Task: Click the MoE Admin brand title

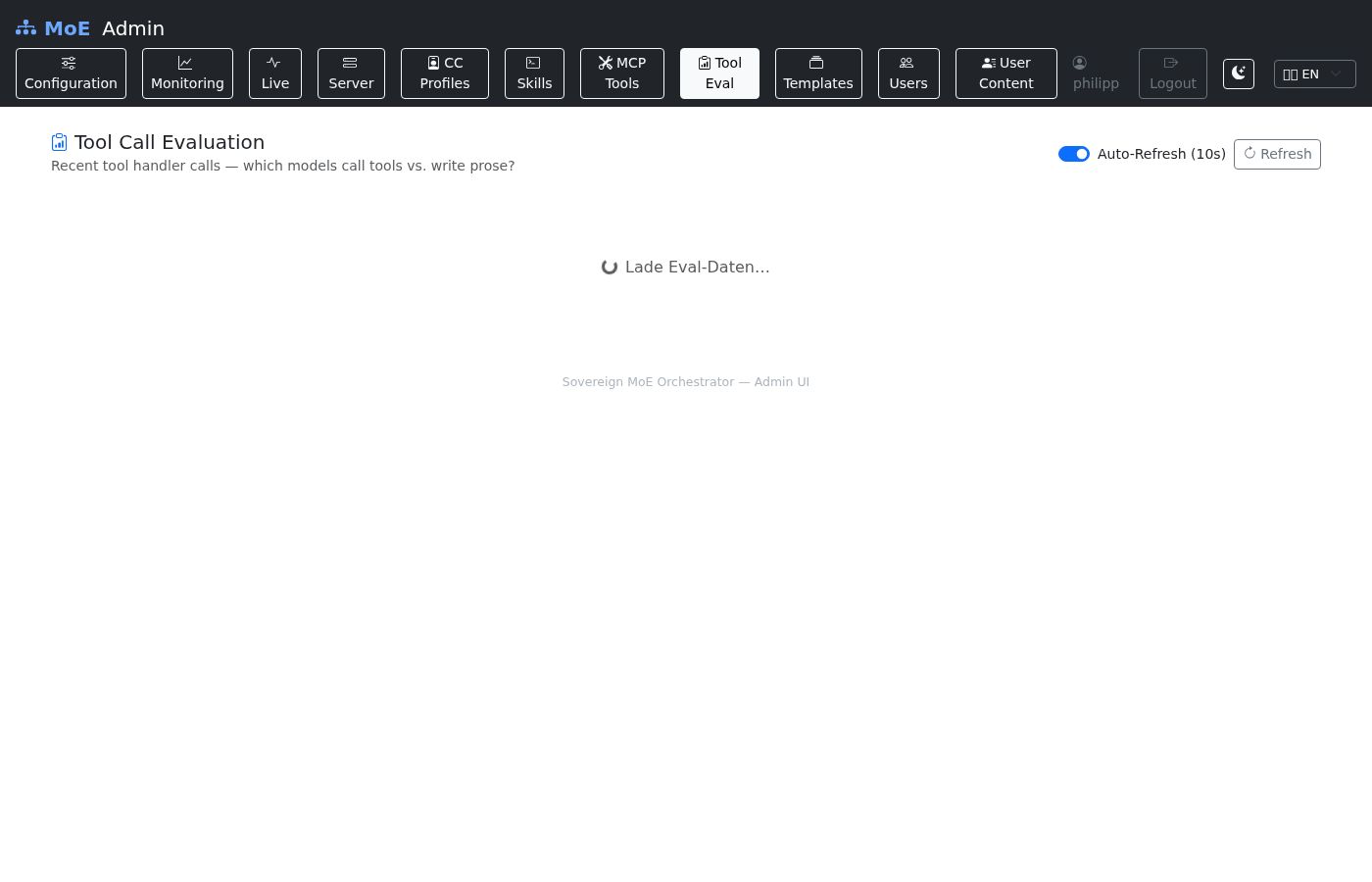Action: (104, 28)
